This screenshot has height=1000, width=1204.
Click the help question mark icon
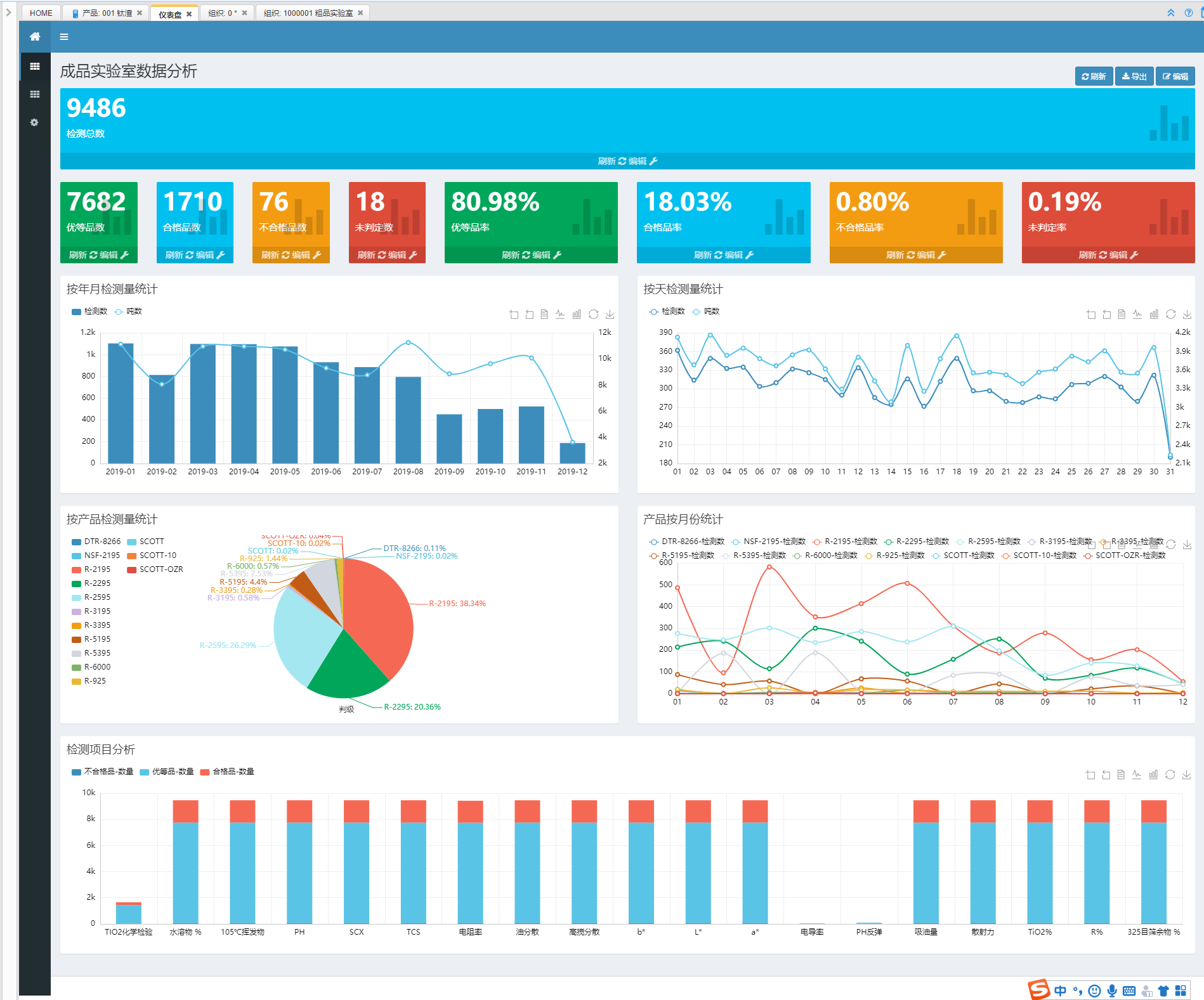click(1188, 13)
